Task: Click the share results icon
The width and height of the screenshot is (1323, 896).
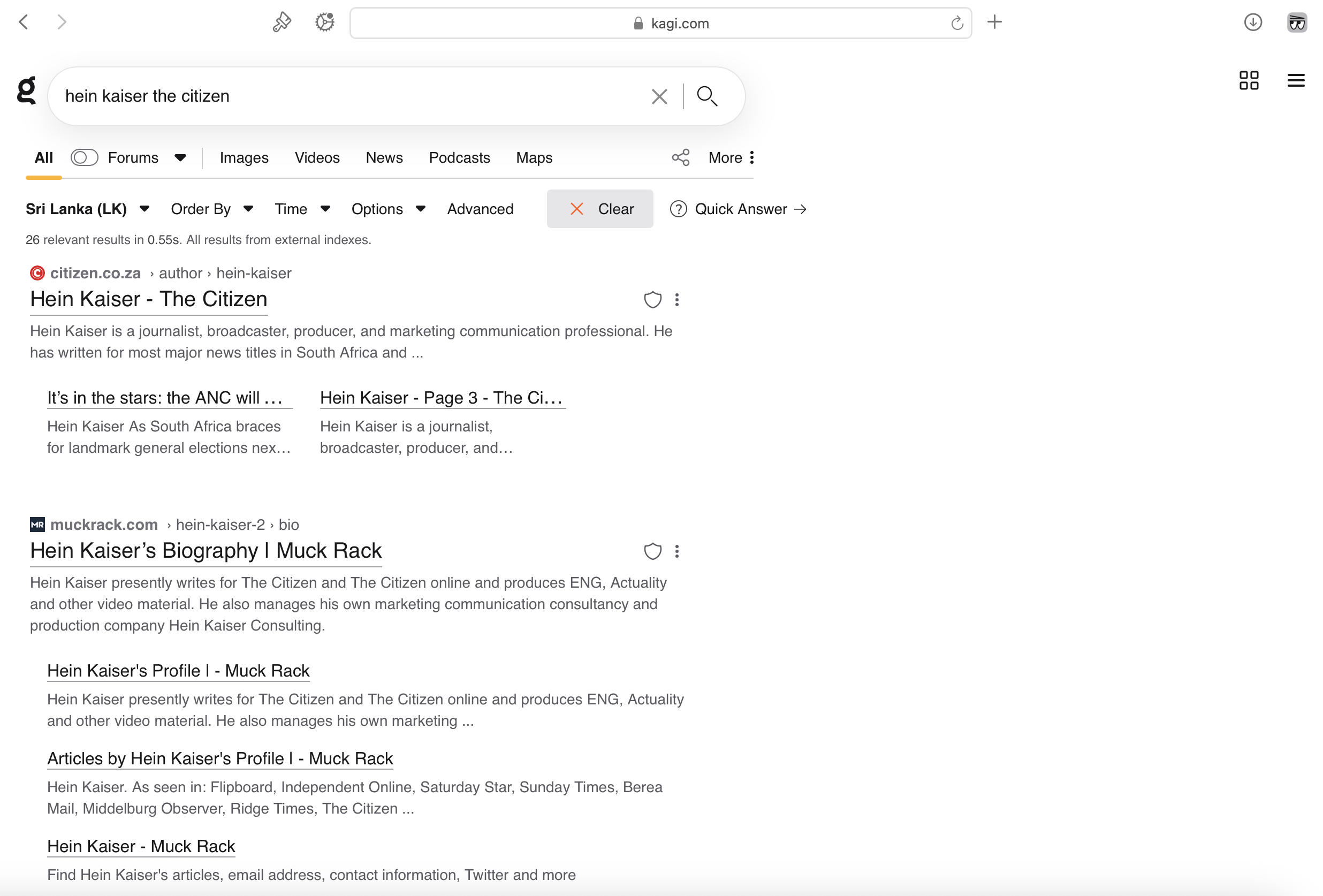Action: [x=680, y=158]
